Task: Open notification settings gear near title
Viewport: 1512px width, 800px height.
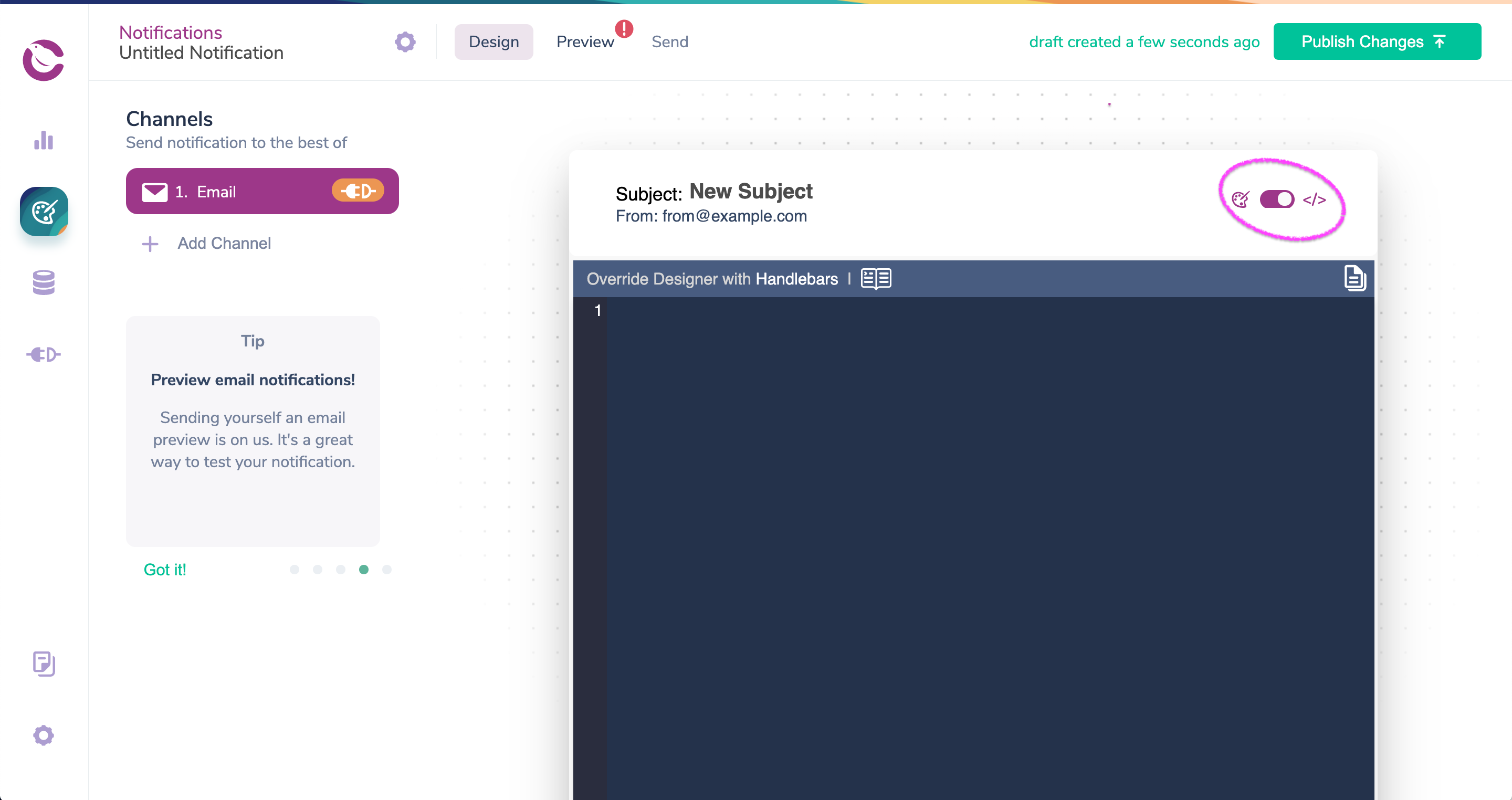Action: pos(405,43)
